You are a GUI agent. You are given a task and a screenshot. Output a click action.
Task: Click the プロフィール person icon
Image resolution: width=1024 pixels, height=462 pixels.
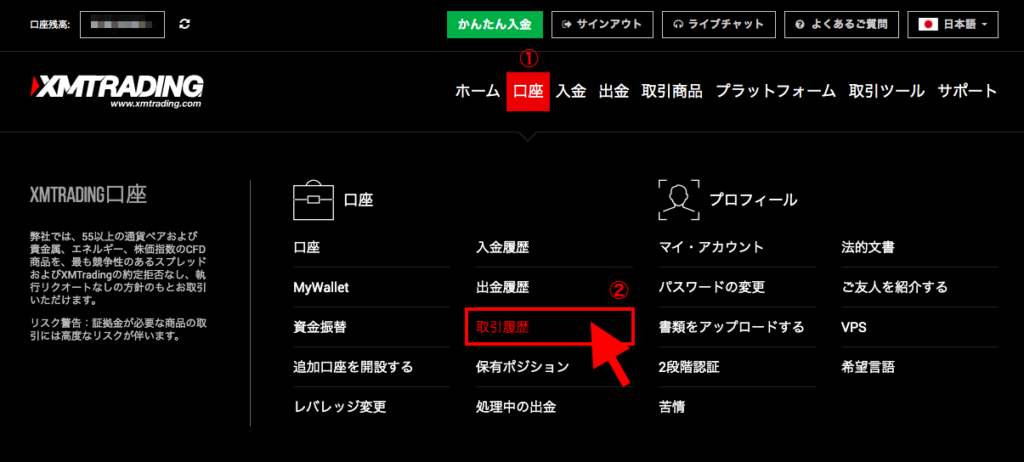tap(679, 200)
